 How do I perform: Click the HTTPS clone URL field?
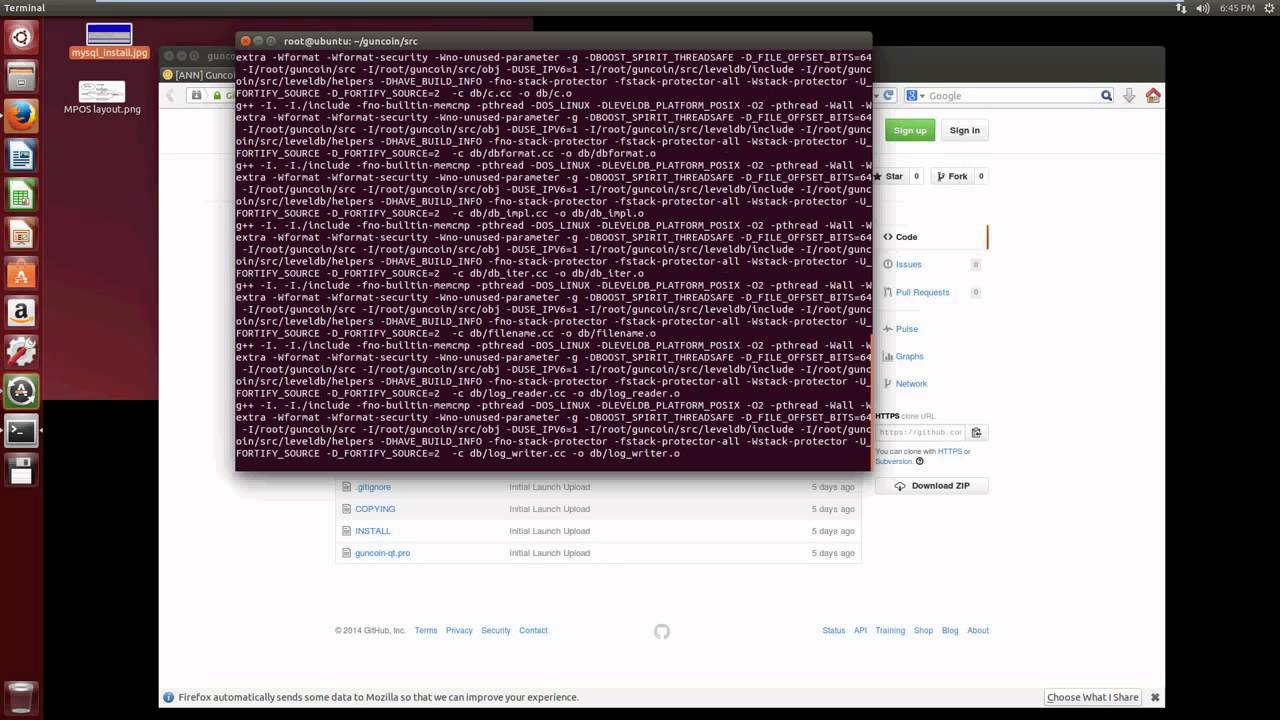[x=920, y=432]
